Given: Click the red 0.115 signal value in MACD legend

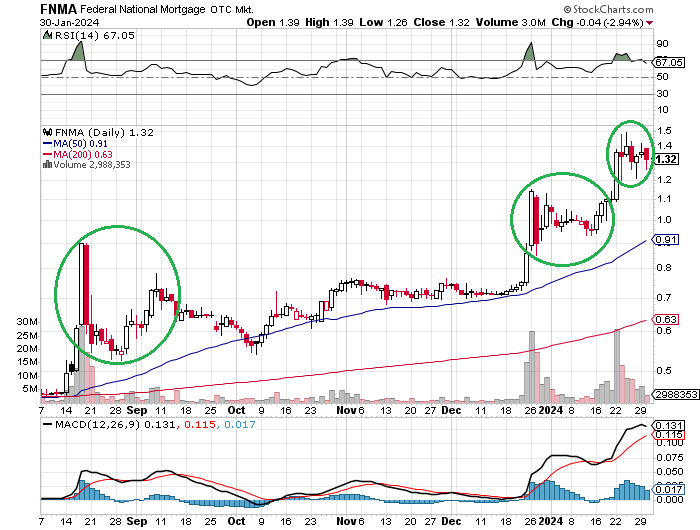Looking at the screenshot, I should point(200,424).
